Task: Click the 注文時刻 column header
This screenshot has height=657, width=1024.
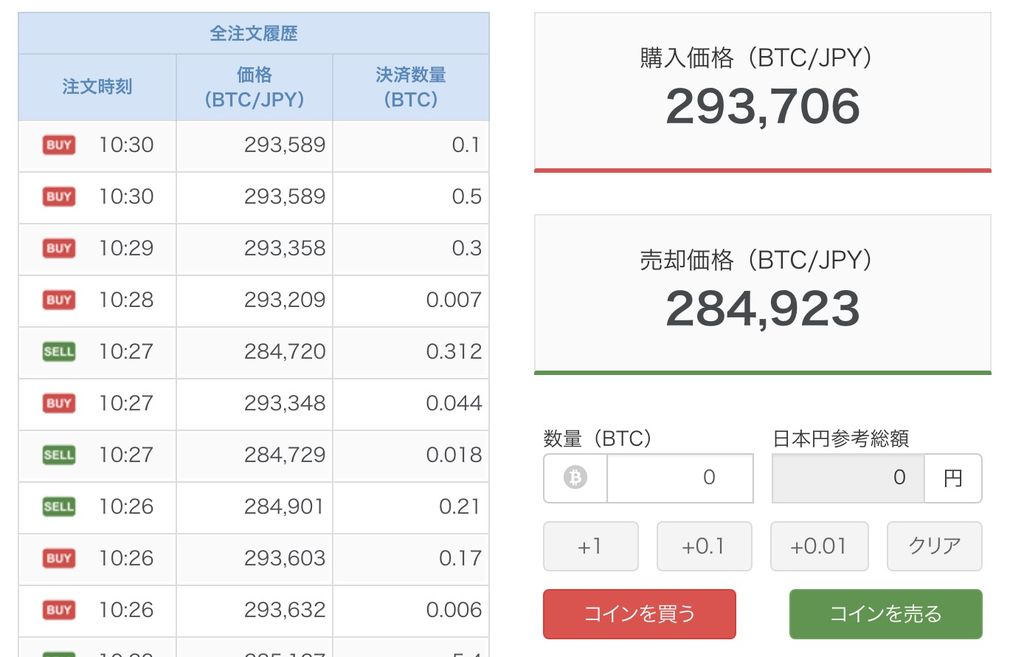Action: click(x=97, y=87)
